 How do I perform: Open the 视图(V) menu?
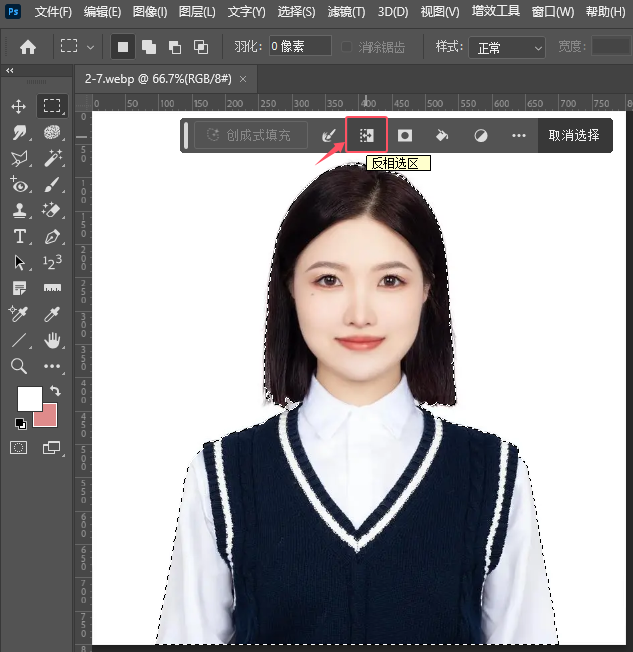coord(440,12)
